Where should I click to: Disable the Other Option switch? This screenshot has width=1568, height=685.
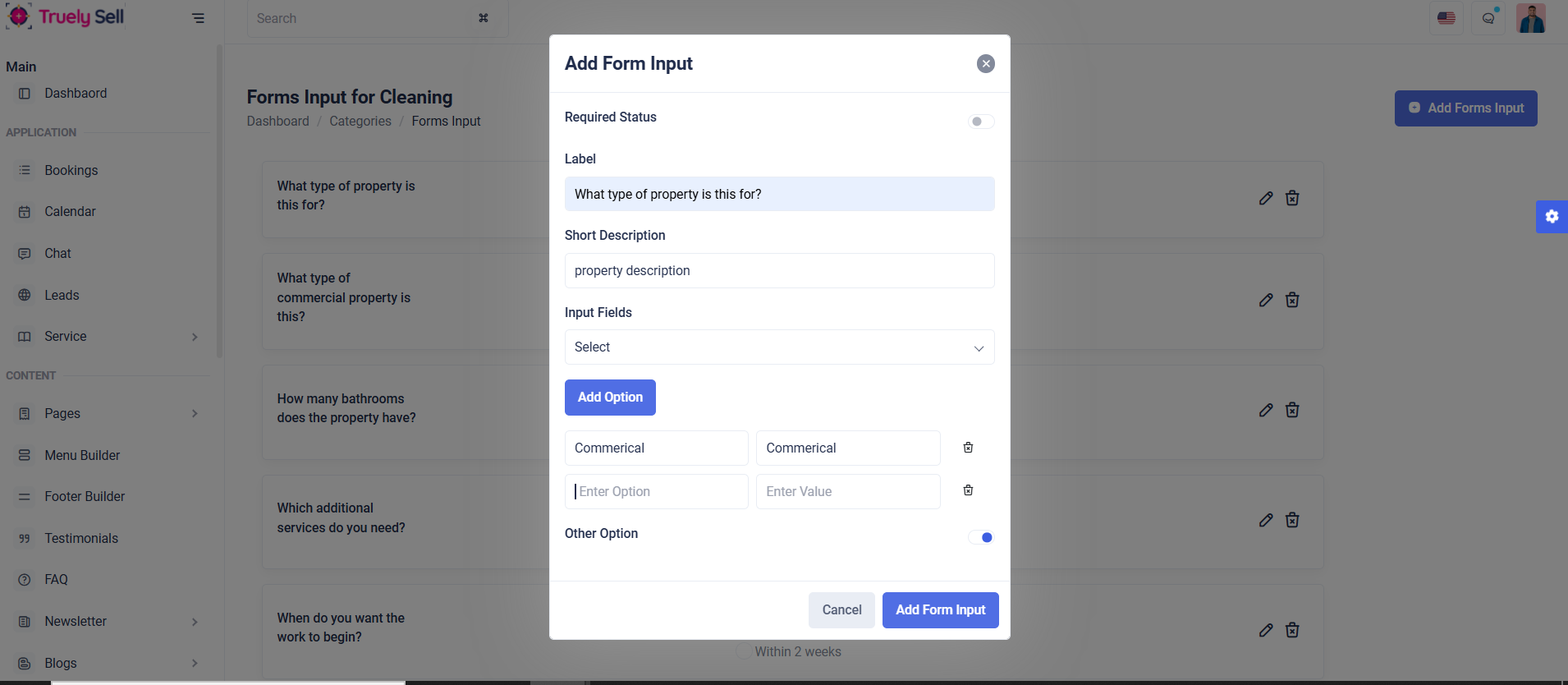click(981, 537)
